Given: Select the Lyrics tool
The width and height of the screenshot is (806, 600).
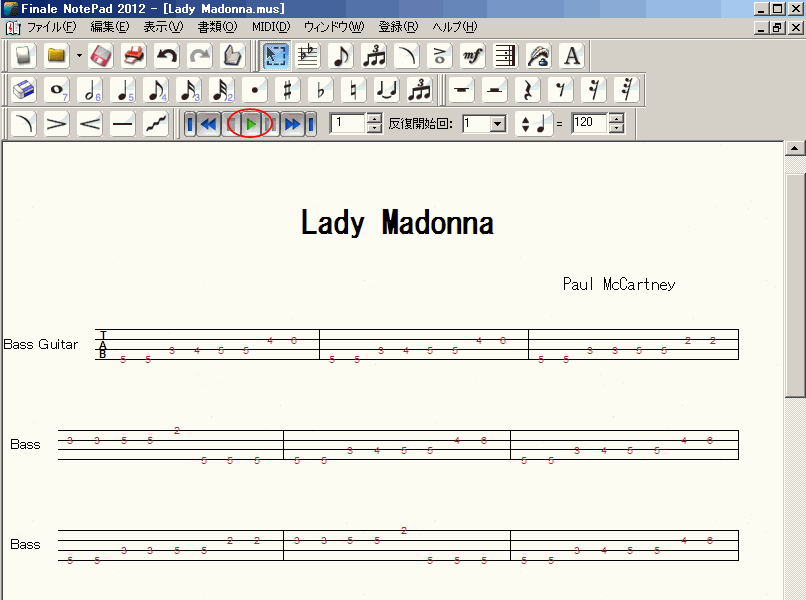Looking at the screenshot, I should pyautogui.click(x=538, y=56).
